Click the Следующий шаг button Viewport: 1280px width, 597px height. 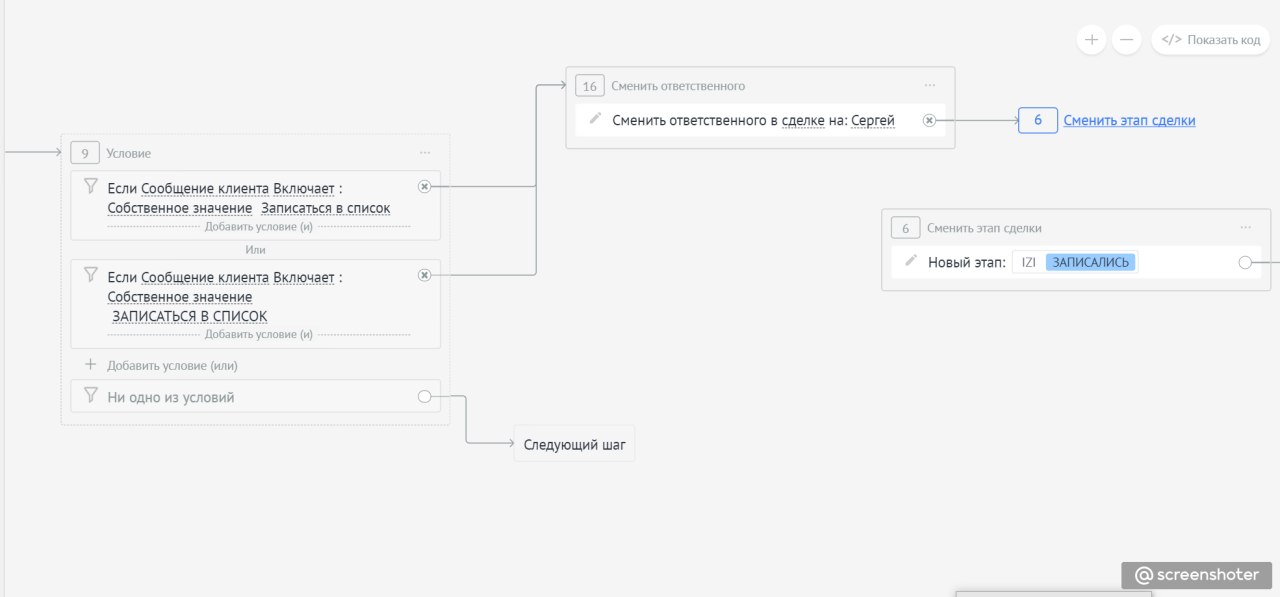574,445
